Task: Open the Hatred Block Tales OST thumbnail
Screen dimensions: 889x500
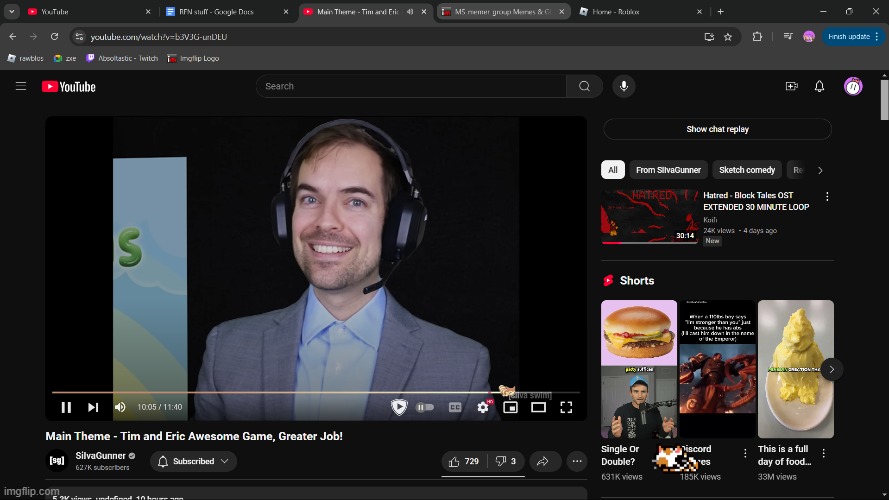Action: 650,216
